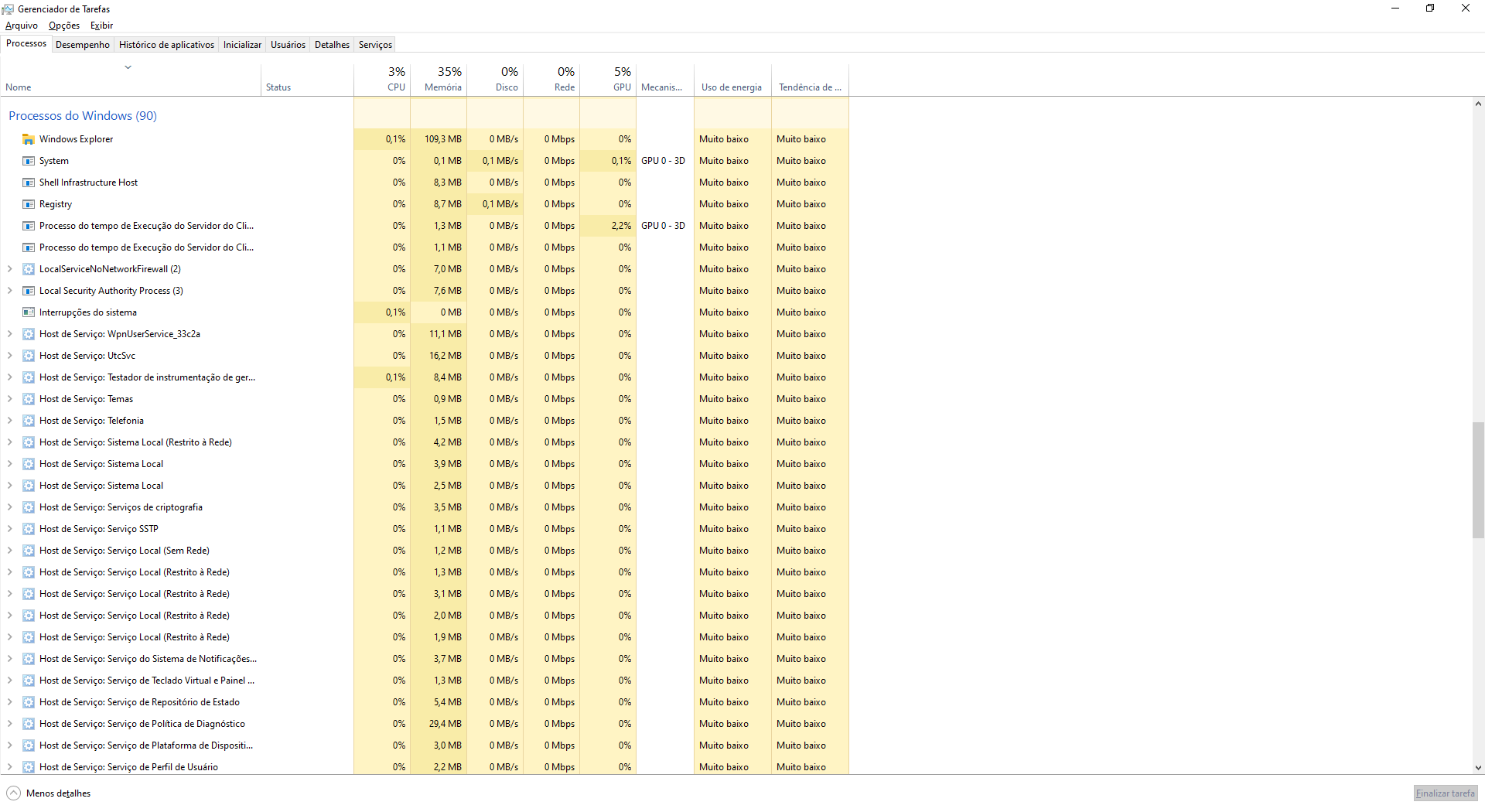Sort by Tendência de... column header
Screen dimensions: 1485x812
(810, 79)
